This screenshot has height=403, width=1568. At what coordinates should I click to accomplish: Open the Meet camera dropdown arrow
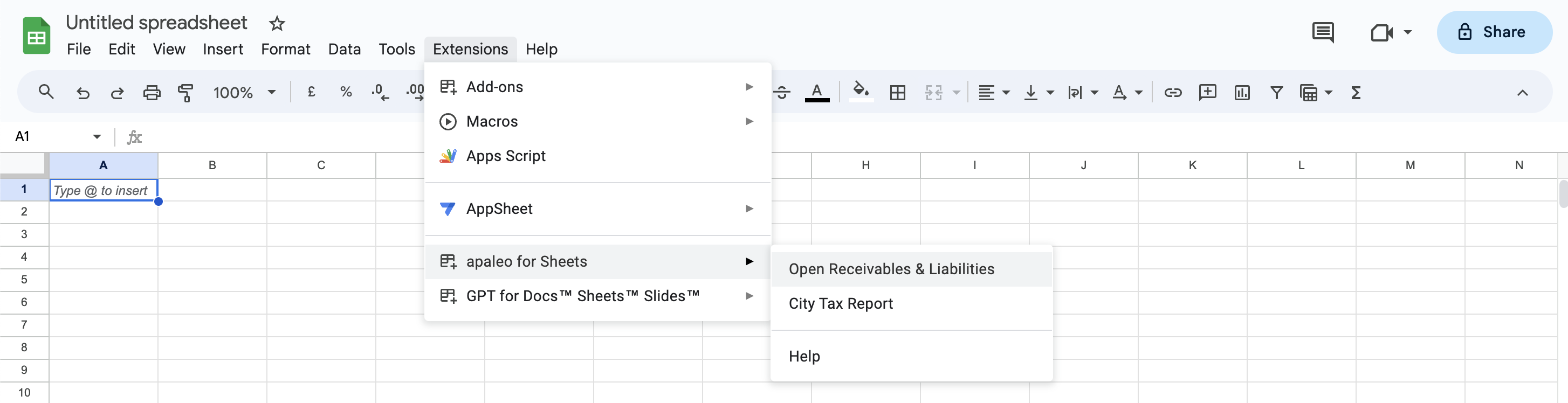[x=1407, y=32]
